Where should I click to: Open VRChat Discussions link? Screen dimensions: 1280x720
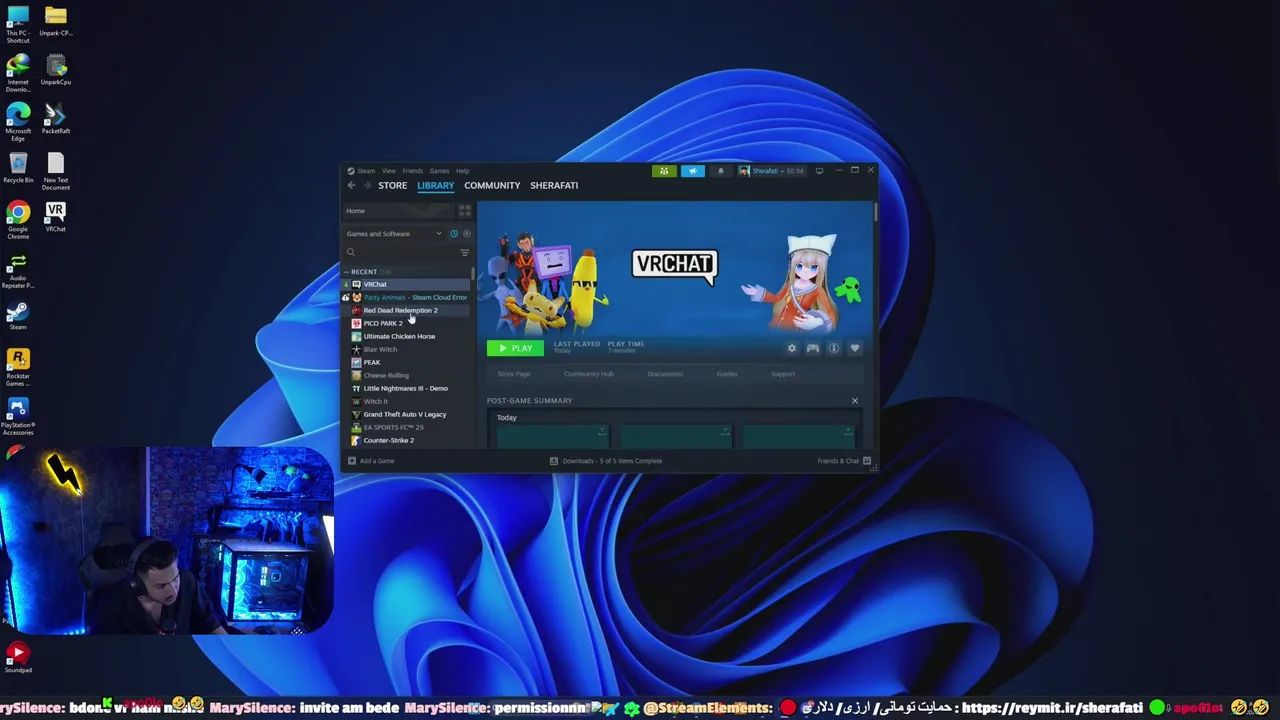(x=665, y=374)
